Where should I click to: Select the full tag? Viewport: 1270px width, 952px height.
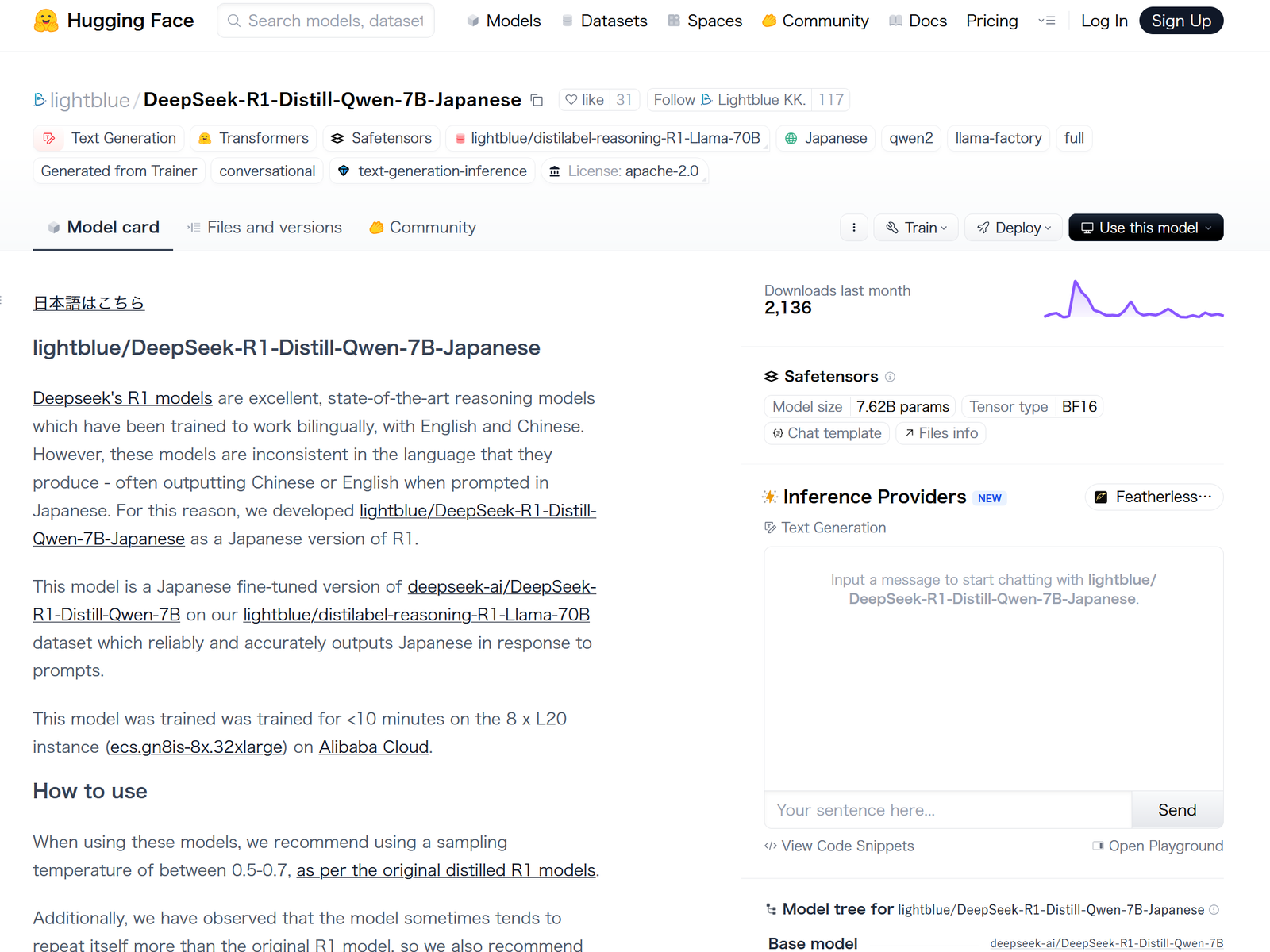[1074, 138]
